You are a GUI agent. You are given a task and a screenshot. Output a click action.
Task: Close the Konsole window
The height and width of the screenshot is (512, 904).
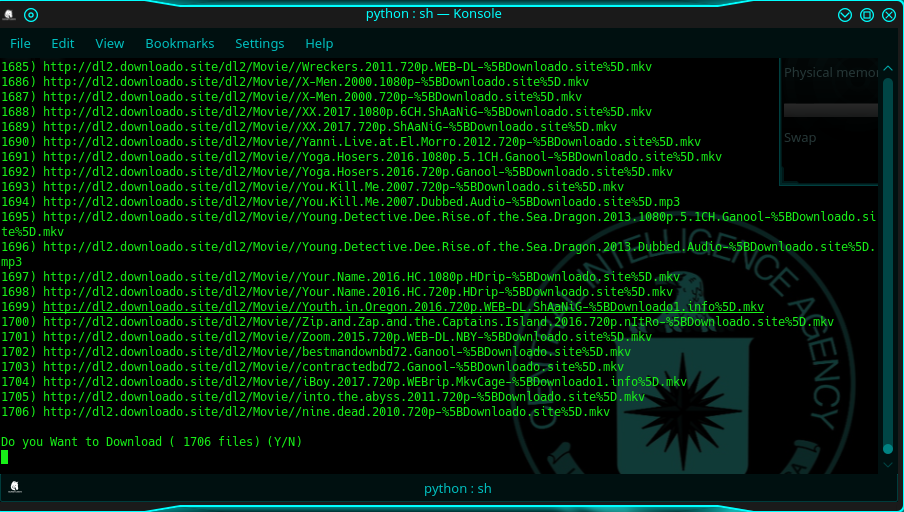[x=889, y=15]
